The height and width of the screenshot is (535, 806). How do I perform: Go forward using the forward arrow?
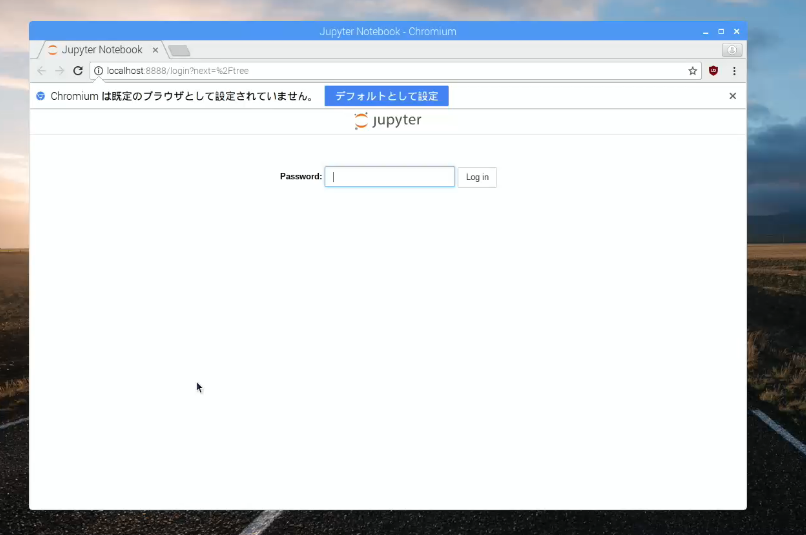click(x=60, y=70)
